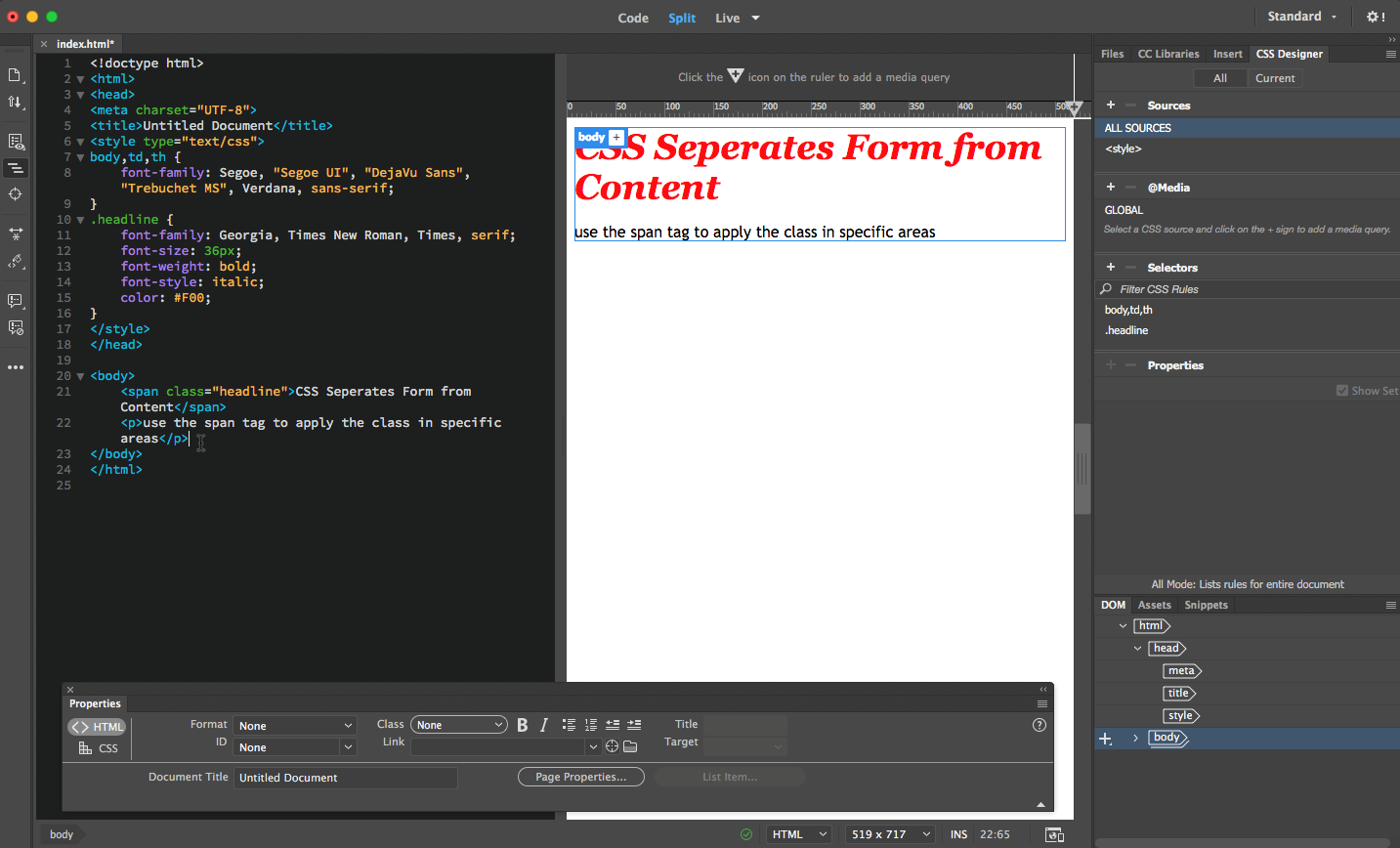
Task: Open the Format dropdown in Properties
Action: pyautogui.click(x=295, y=726)
